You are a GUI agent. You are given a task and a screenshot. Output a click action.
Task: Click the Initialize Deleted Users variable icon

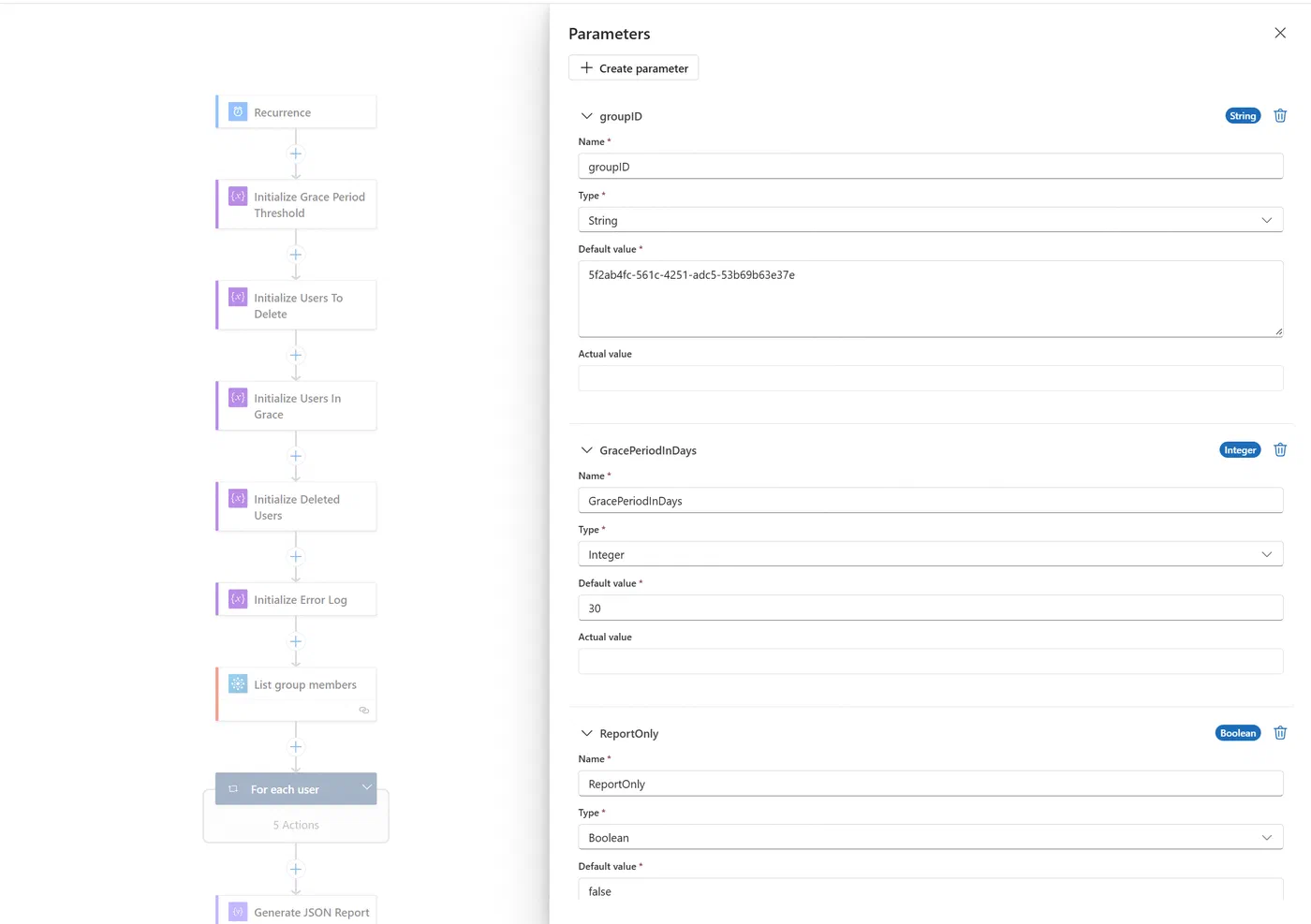tap(238, 498)
